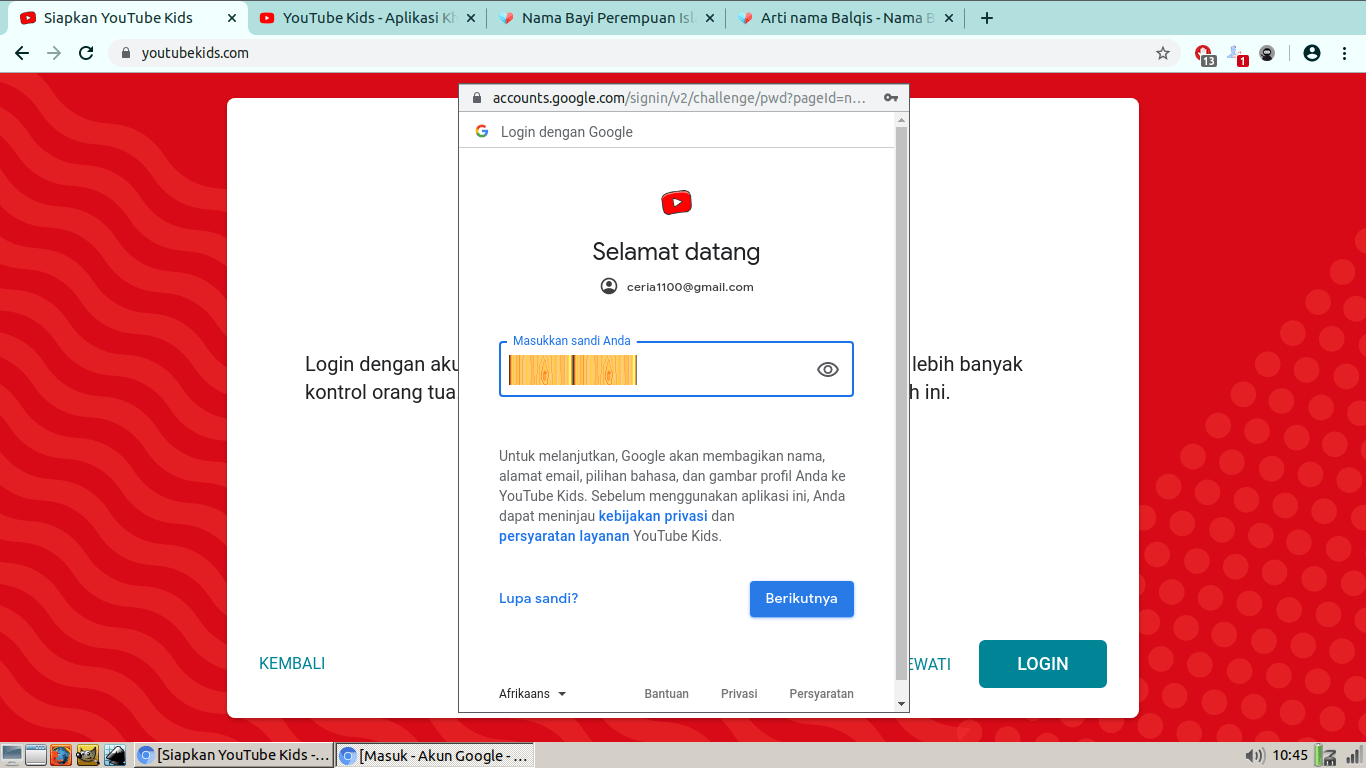Viewport: 1366px width, 768px height.
Task: Open the persyaratan layanan link
Action: pyautogui.click(x=564, y=536)
